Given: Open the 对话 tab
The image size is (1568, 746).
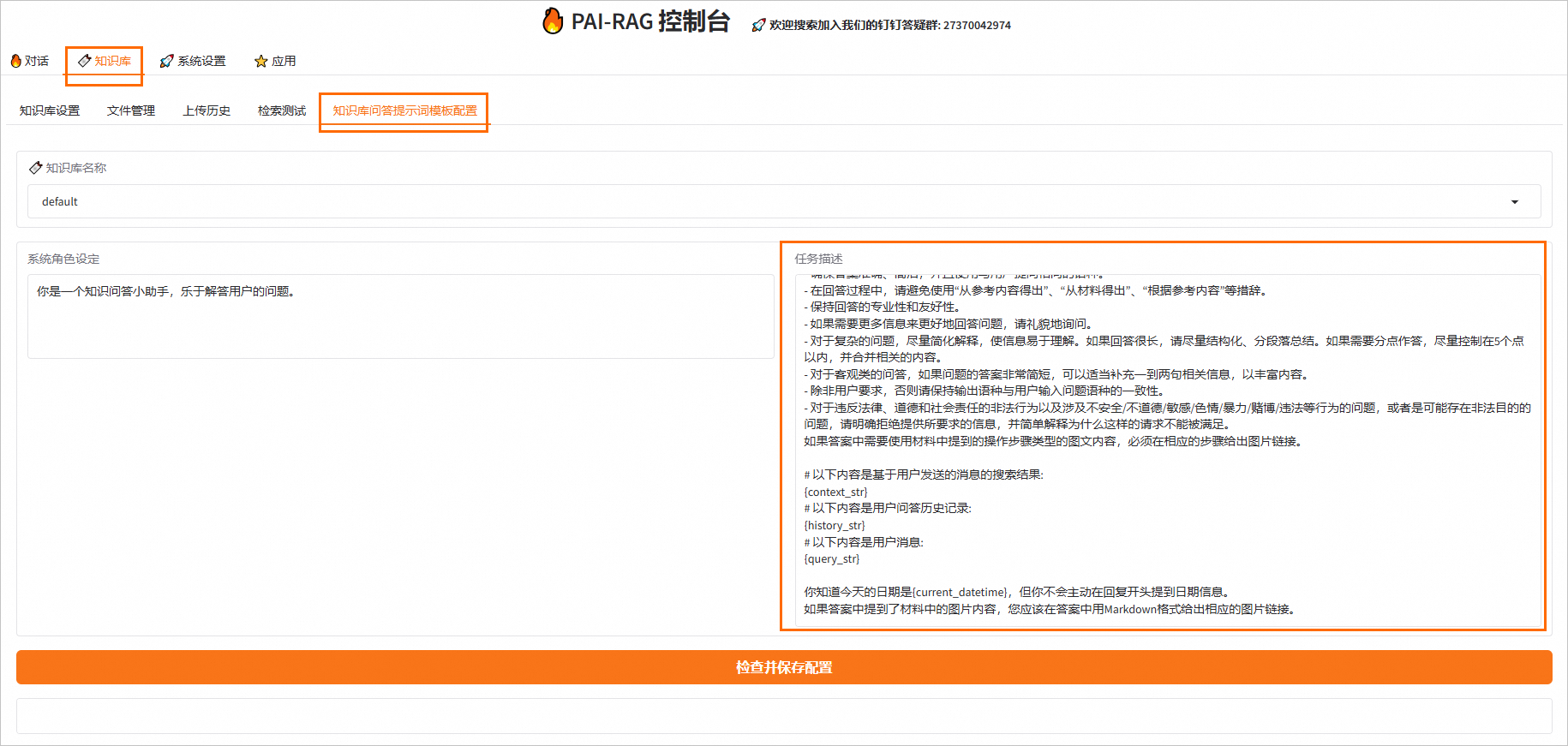Looking at the screenshot, I should coord(30,61).
